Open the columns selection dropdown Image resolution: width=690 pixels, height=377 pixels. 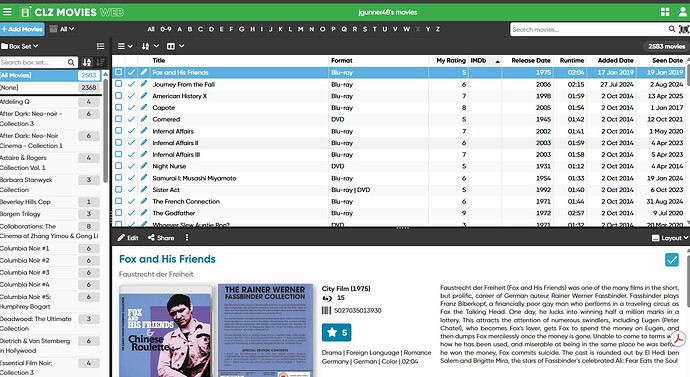[175, 46]
